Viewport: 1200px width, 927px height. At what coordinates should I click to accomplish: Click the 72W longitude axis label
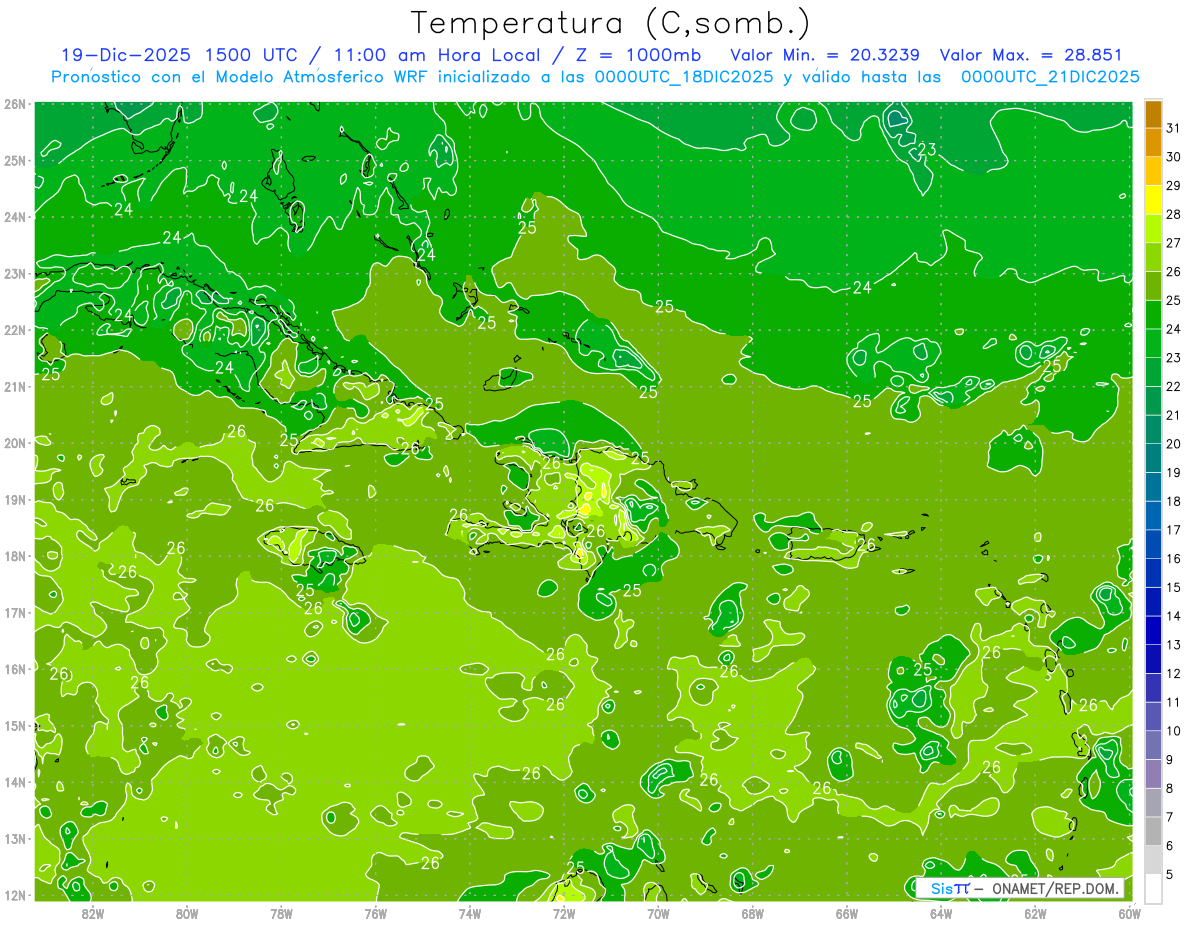pyautogui.click(x=564, y=913)
